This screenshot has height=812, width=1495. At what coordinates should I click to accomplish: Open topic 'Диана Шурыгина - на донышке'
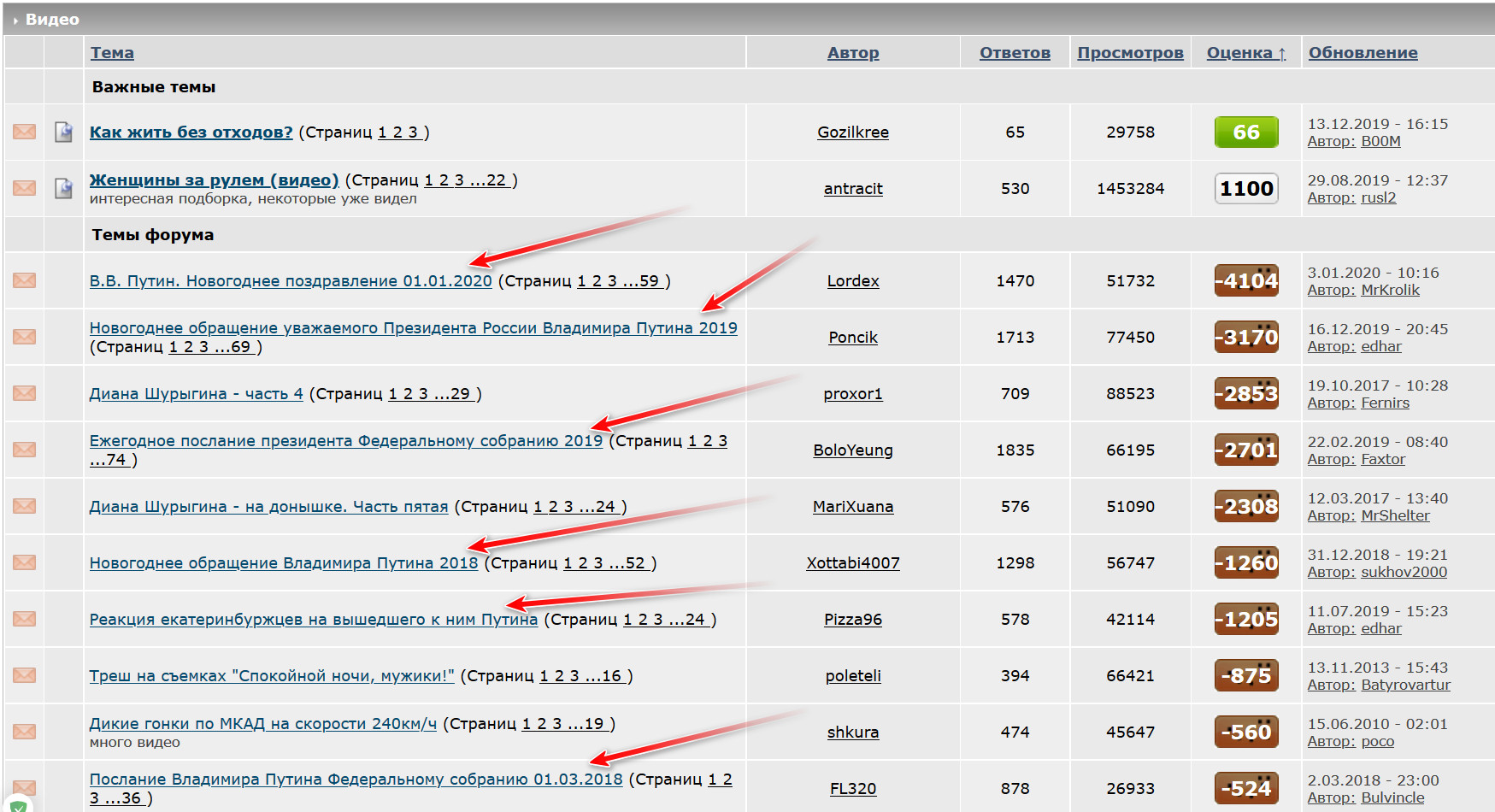268,506
